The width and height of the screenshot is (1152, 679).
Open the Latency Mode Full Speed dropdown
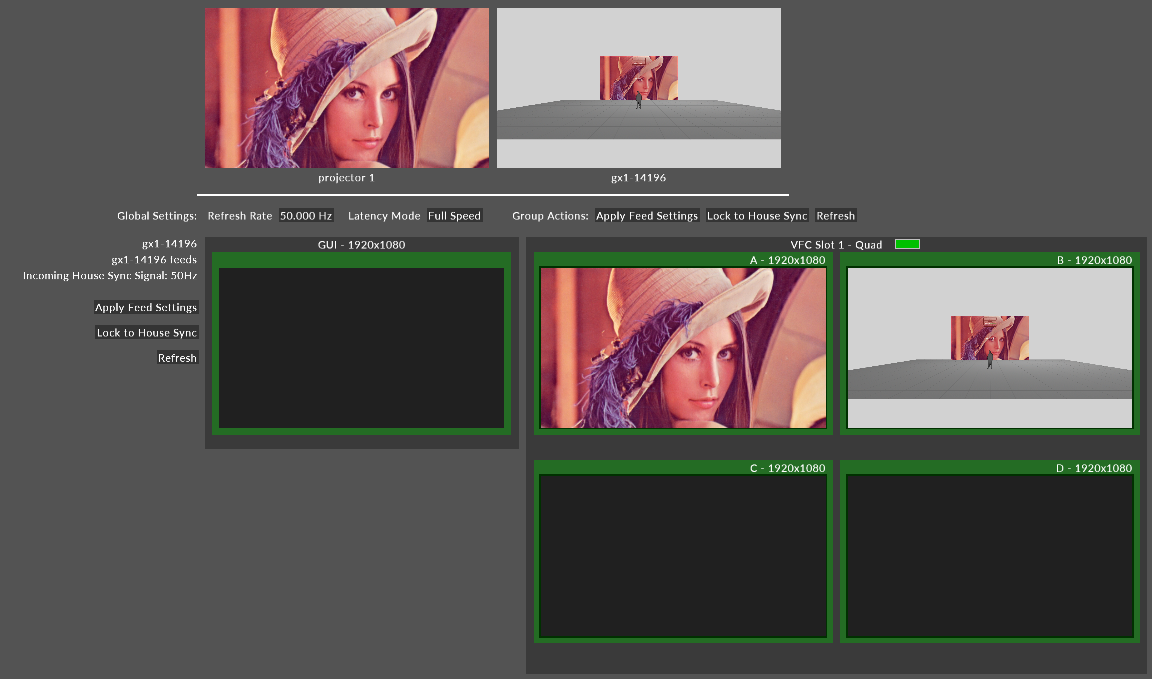(454, 215)
